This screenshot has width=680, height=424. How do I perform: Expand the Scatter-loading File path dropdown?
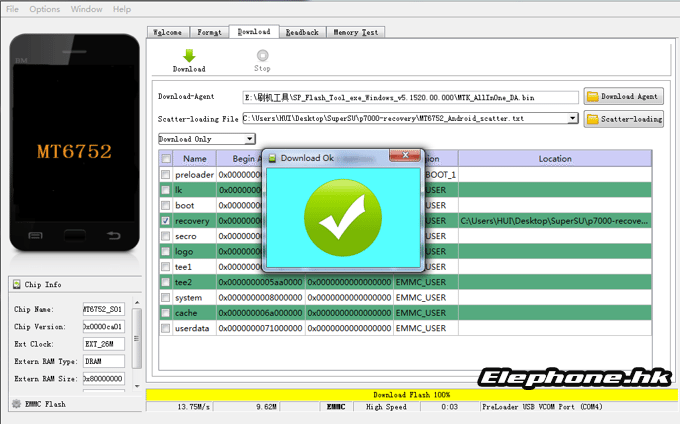tap(572, 119)
